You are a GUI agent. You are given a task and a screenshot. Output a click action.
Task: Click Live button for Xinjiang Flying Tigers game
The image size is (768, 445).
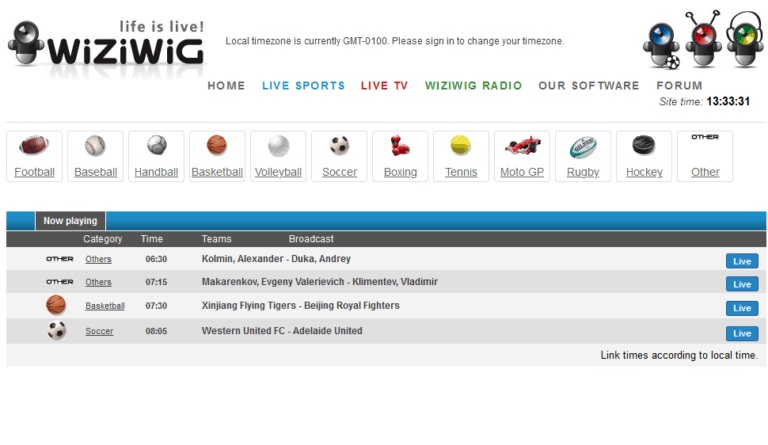coord(742,308)
